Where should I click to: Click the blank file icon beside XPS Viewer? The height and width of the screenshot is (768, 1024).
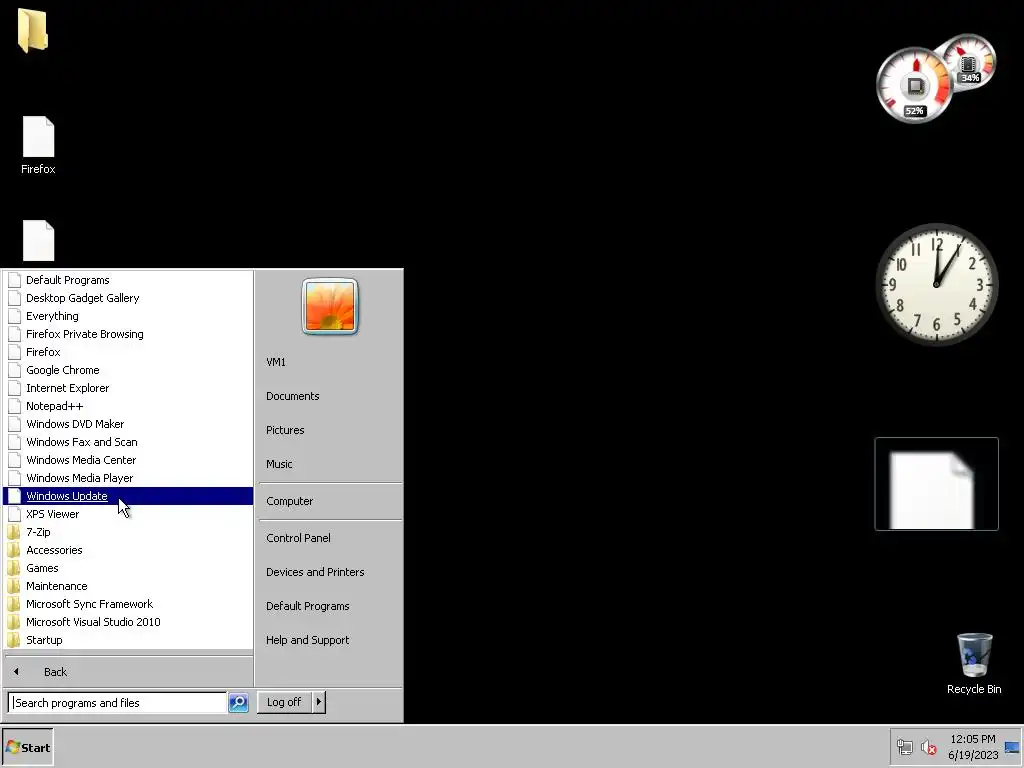[x=14, y=514]
